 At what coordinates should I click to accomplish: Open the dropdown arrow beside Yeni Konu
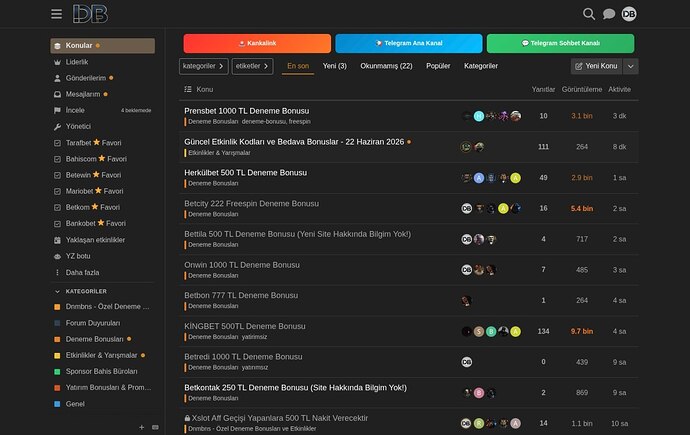pyautogui.click(x=631, y=66)
